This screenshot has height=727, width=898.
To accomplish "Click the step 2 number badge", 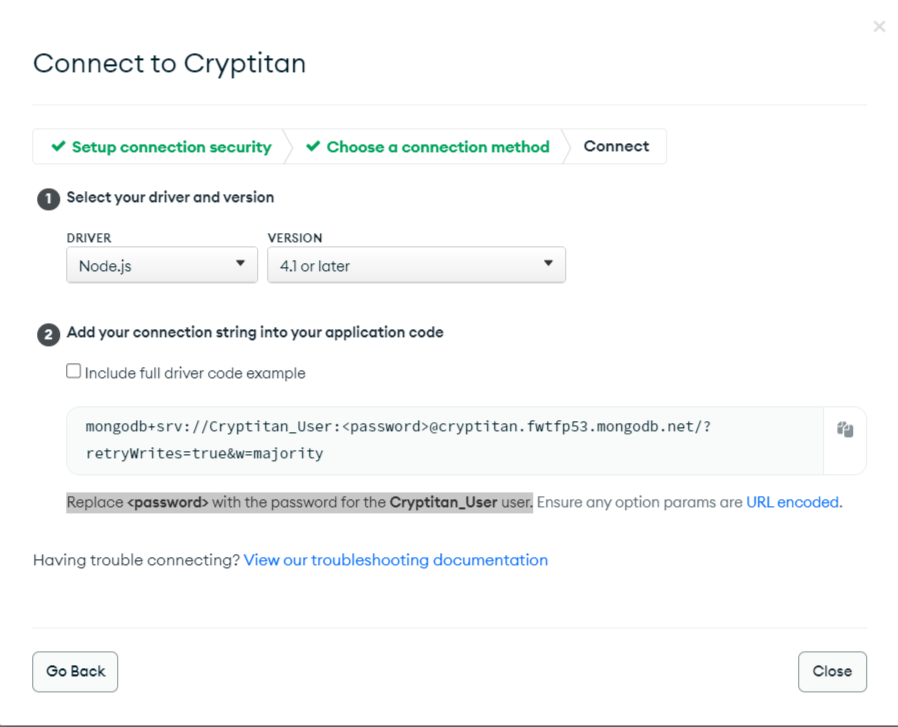I will tap(48, 334).
